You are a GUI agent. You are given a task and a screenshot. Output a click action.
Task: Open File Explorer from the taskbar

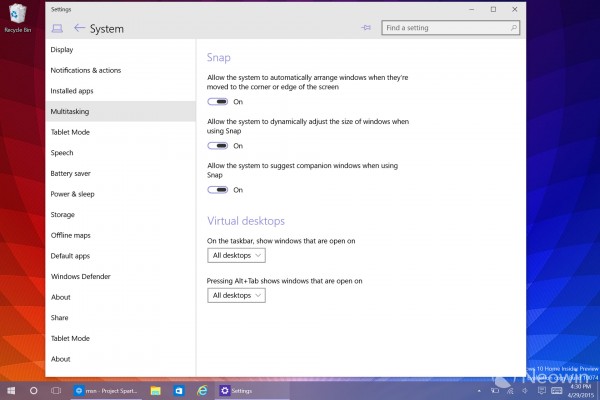point(155,390)
